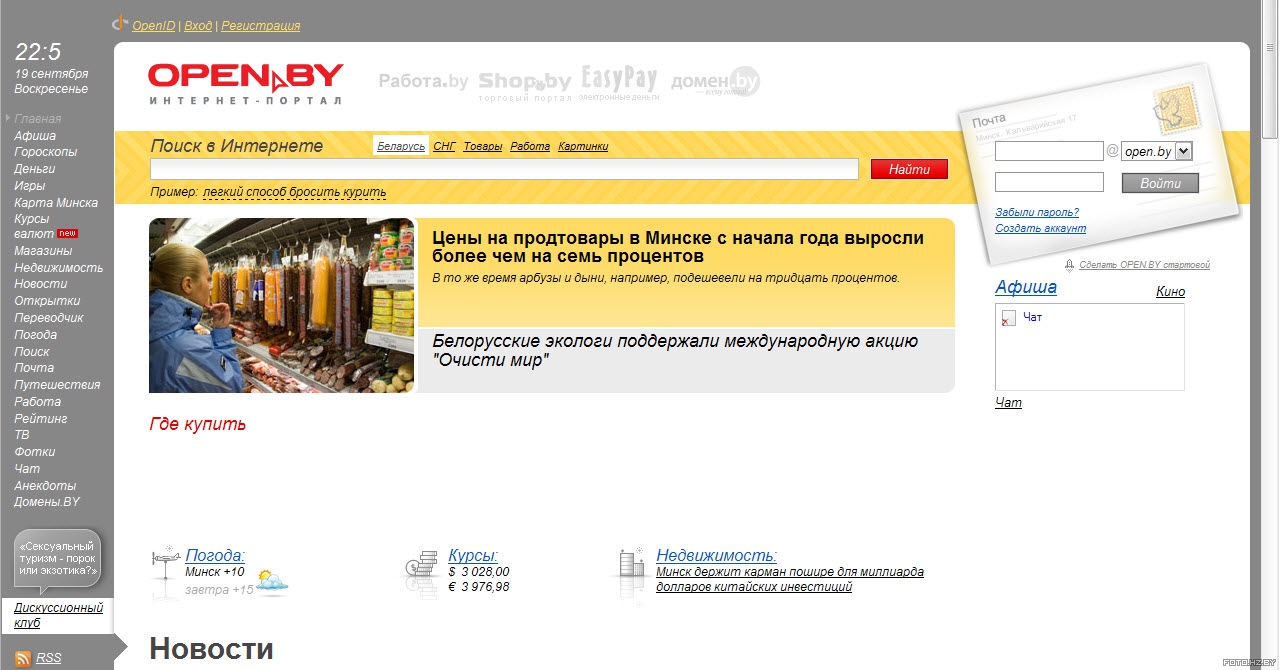This screenshot has height=670, width=1280.
Task: Open the Shop.by partner logo
Action: (x=525, y=85)
